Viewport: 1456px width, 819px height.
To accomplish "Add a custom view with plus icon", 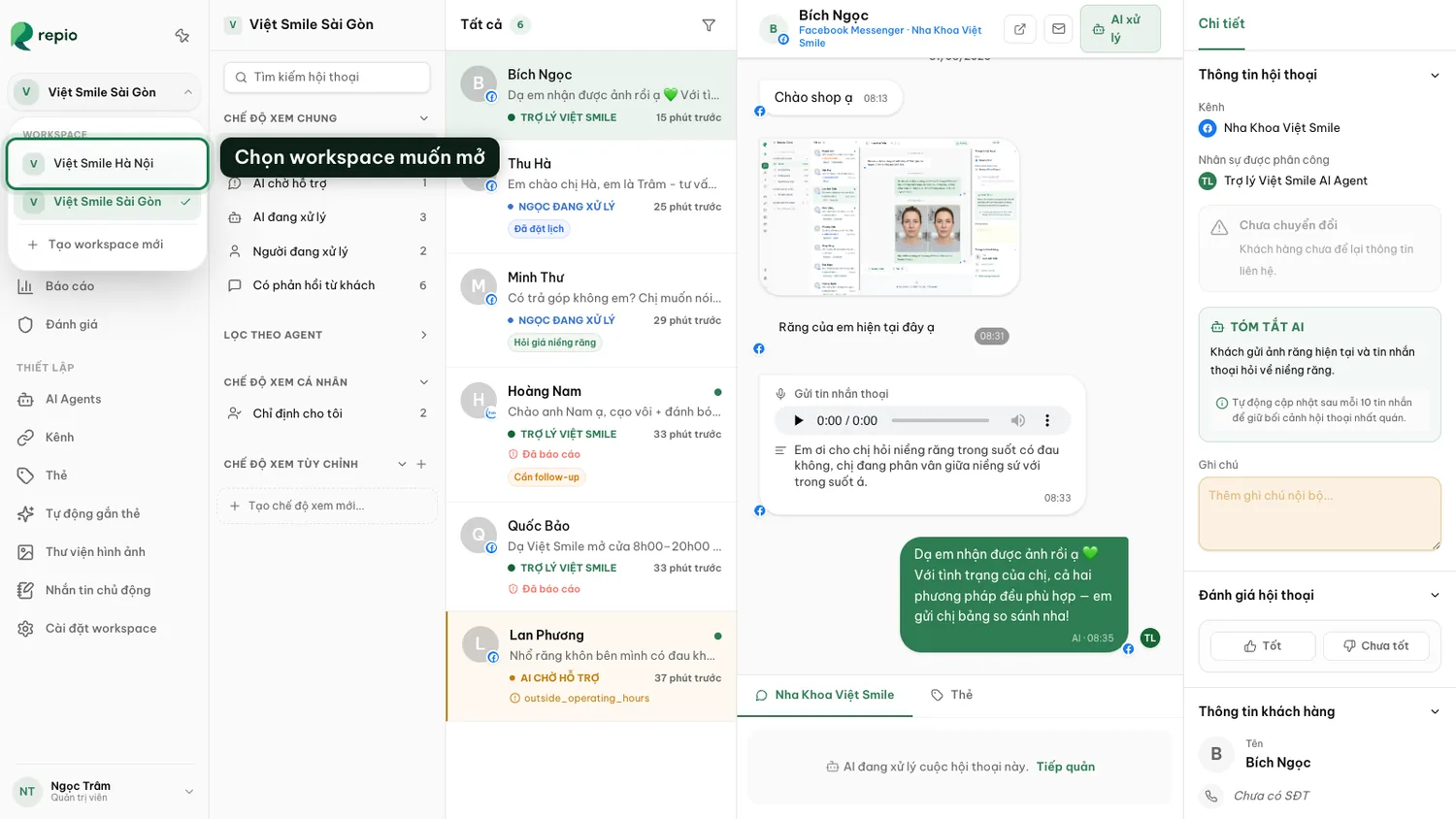I will [421, 464].
